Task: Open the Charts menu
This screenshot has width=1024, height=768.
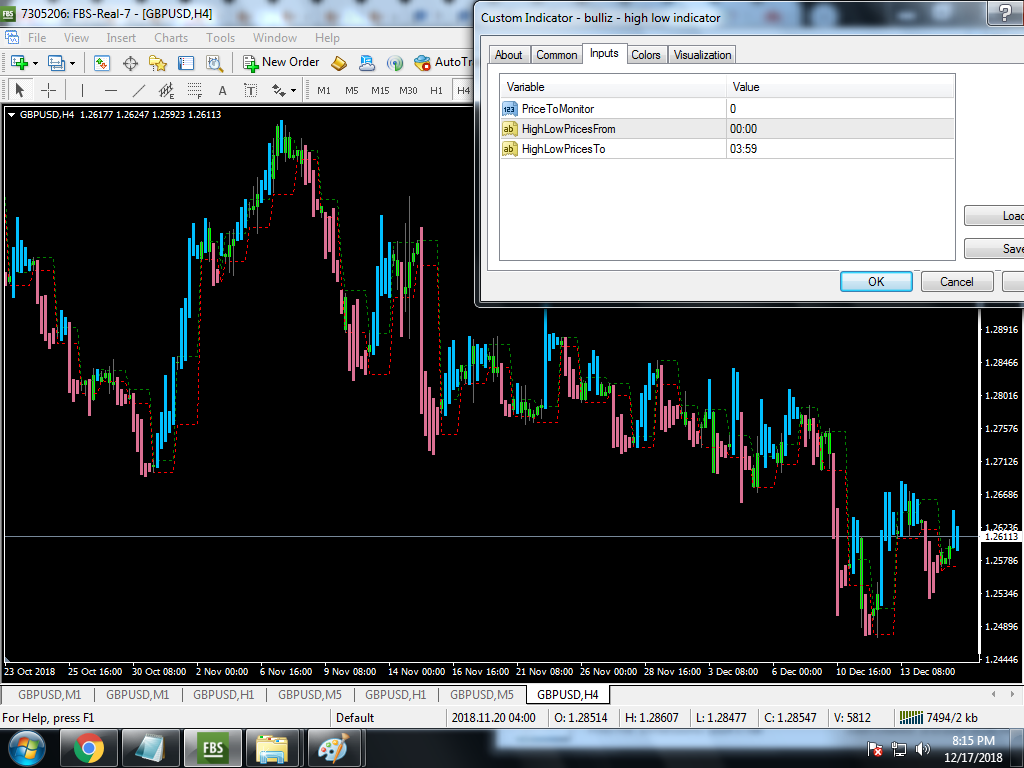Action: pyautogui.click(x=171, y=38)
